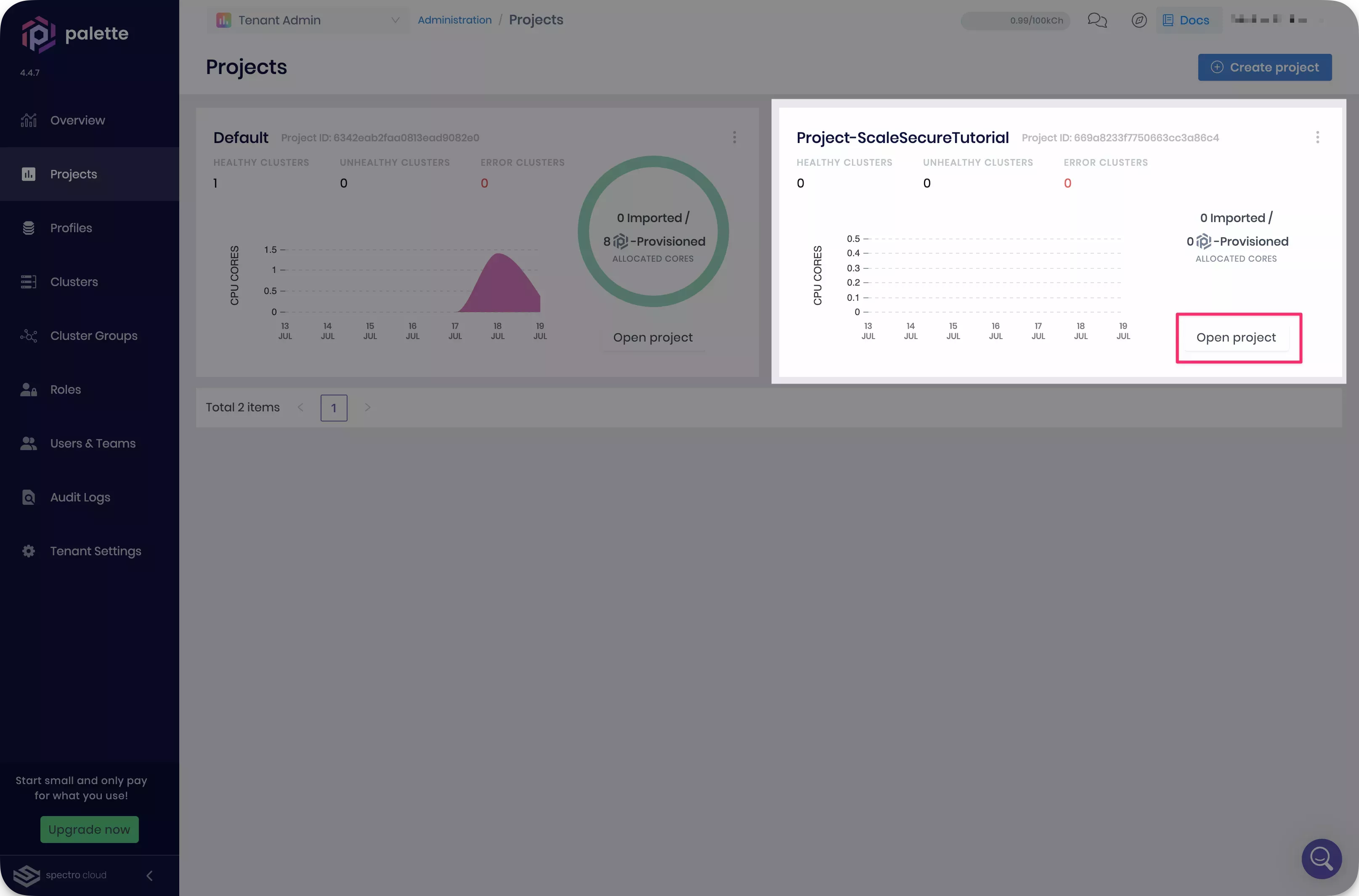Screen dimensions: 1359x896
Task: Follow the Administration breadcrumb link
Action: pos(454,20)
